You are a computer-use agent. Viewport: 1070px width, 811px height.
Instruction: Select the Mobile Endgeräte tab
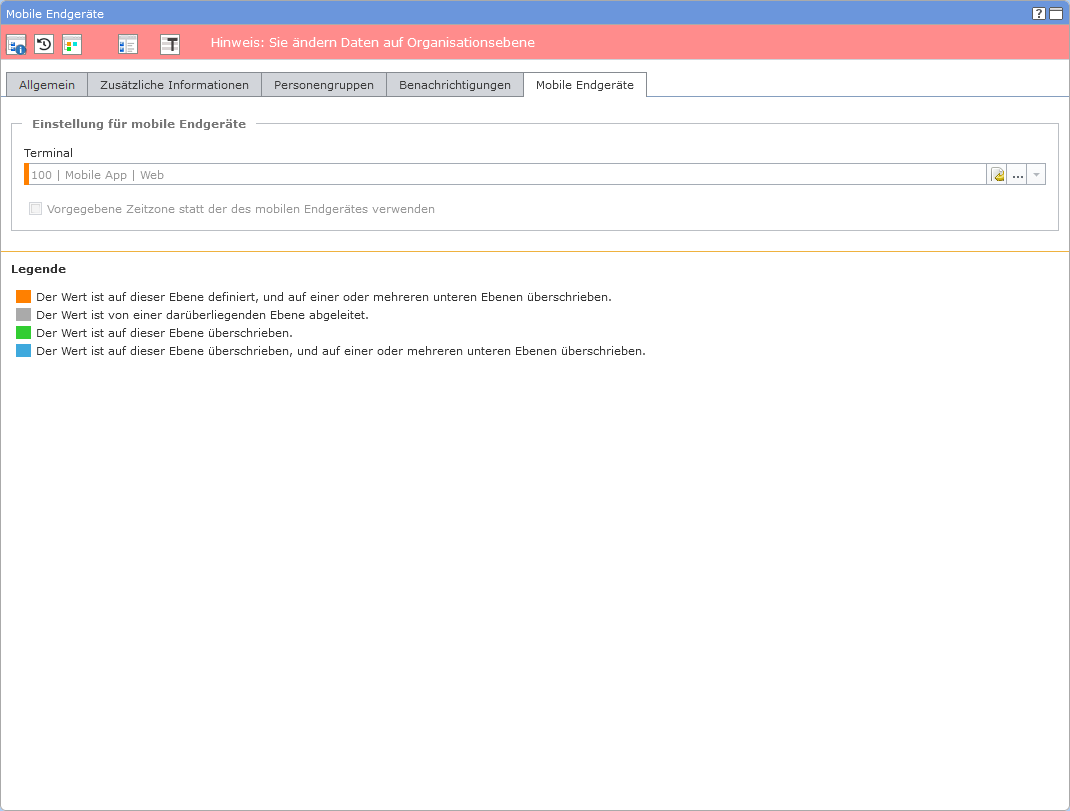585,85
